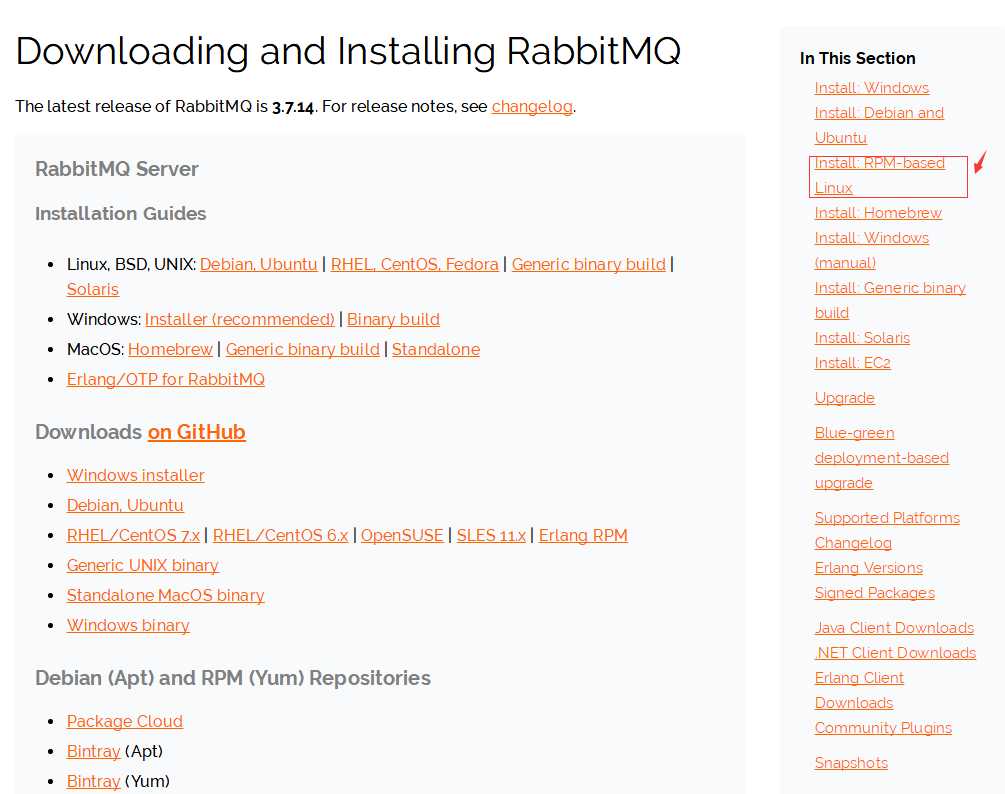Click version number 3.7.14 text

point(293,106)
